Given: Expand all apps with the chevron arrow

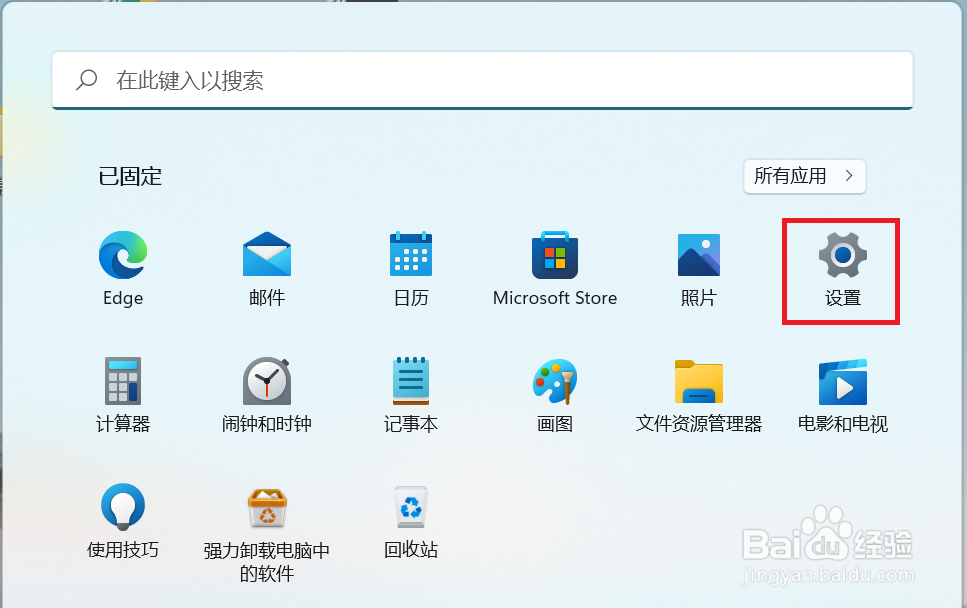Looking at the screenshot, I should [850, 176].
